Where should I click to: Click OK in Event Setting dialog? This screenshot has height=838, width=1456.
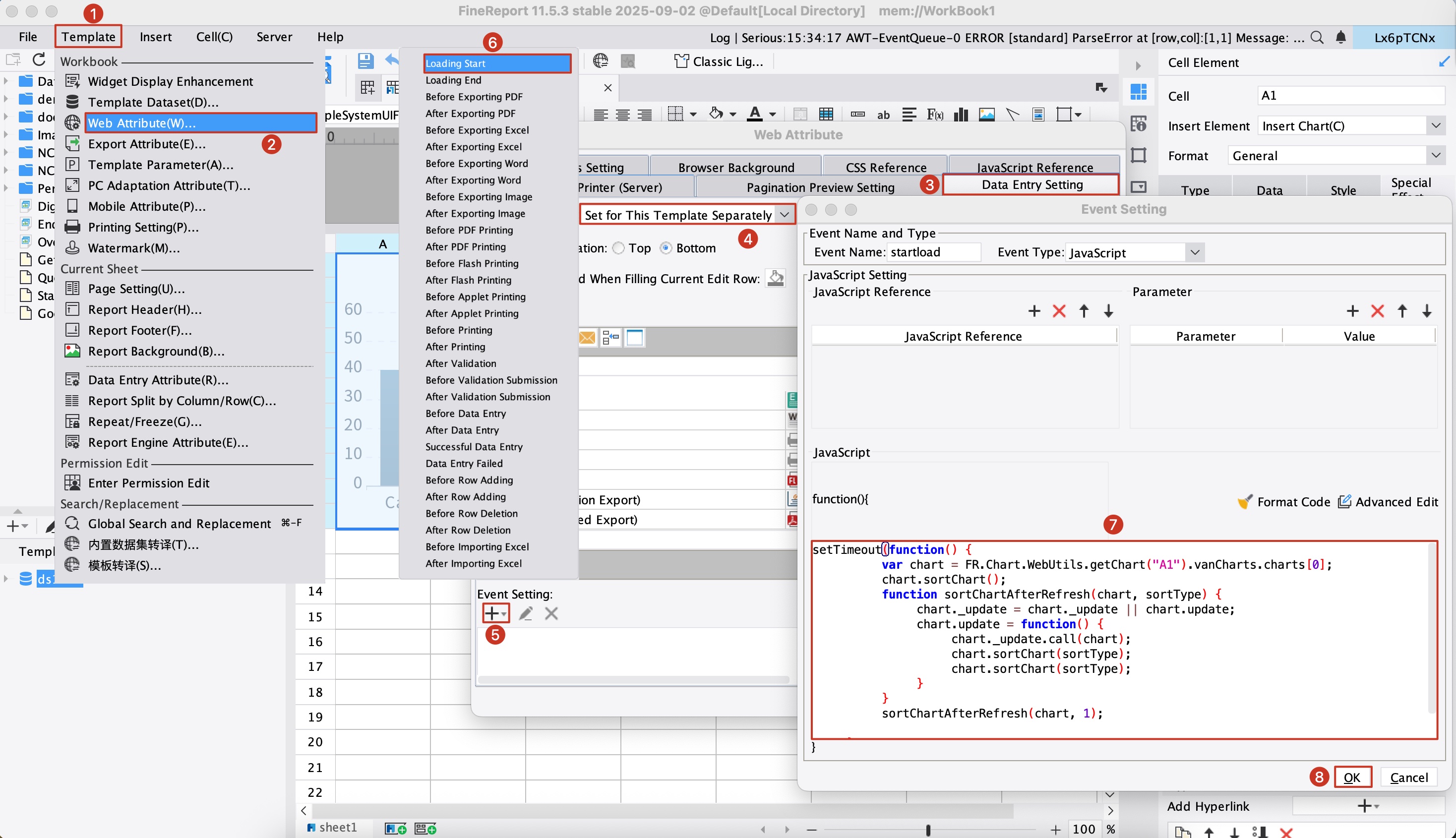point(1351,777)
